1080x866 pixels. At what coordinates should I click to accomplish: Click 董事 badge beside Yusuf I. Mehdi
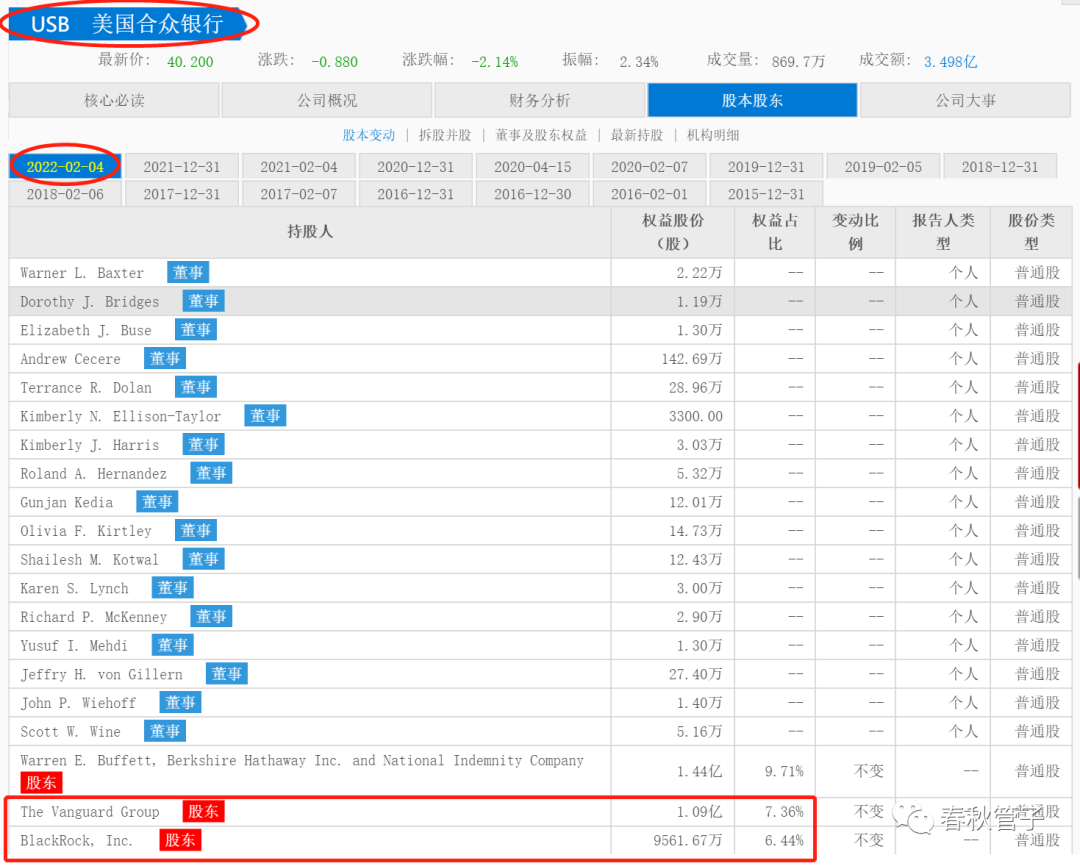point(172,646)
